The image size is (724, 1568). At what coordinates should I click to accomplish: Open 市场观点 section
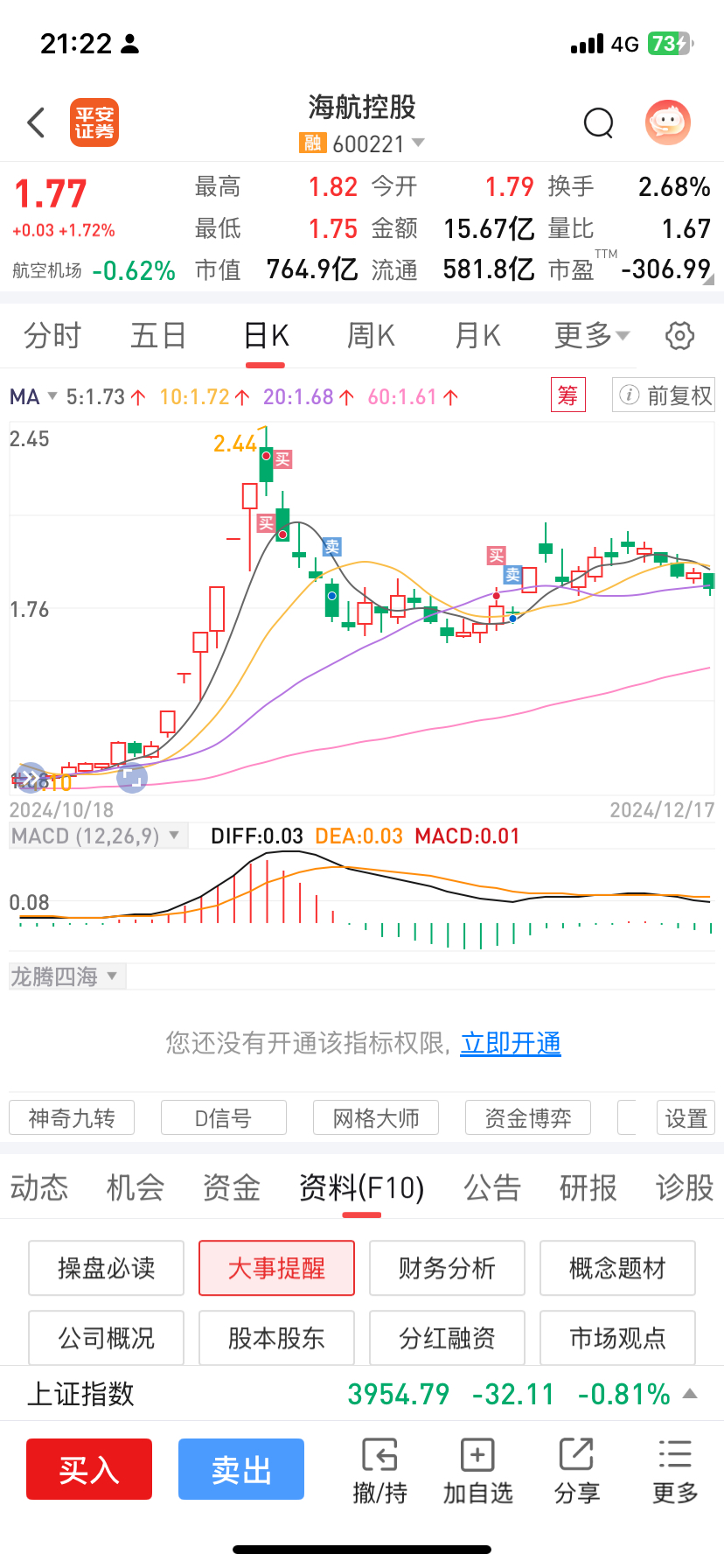tap(617, 1338)
